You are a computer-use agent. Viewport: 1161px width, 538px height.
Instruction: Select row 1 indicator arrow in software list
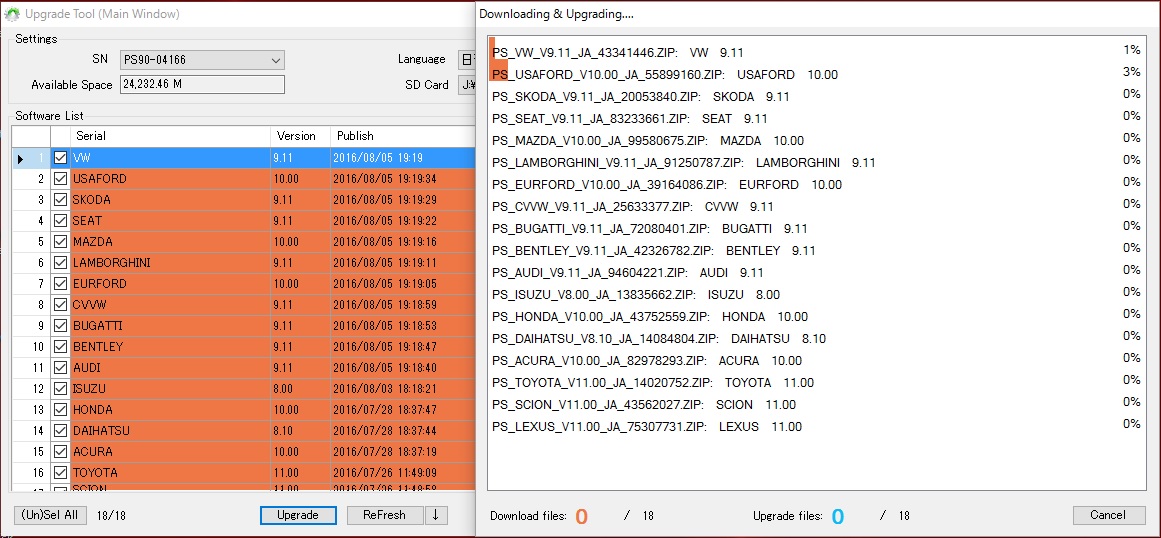[x=21, y=158]
